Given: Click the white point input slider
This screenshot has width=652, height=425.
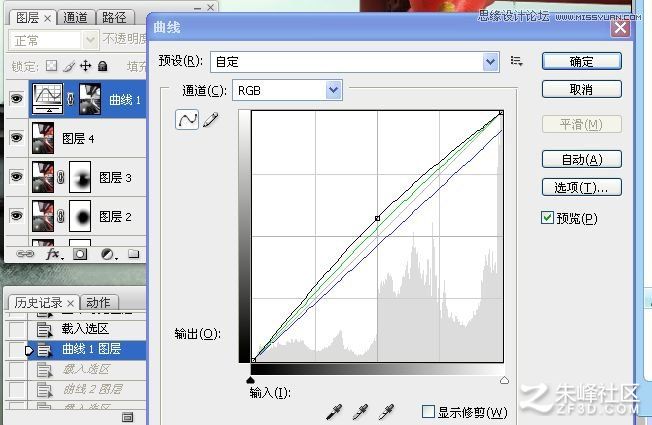Looking at the screenshot, I should point(504,380).
